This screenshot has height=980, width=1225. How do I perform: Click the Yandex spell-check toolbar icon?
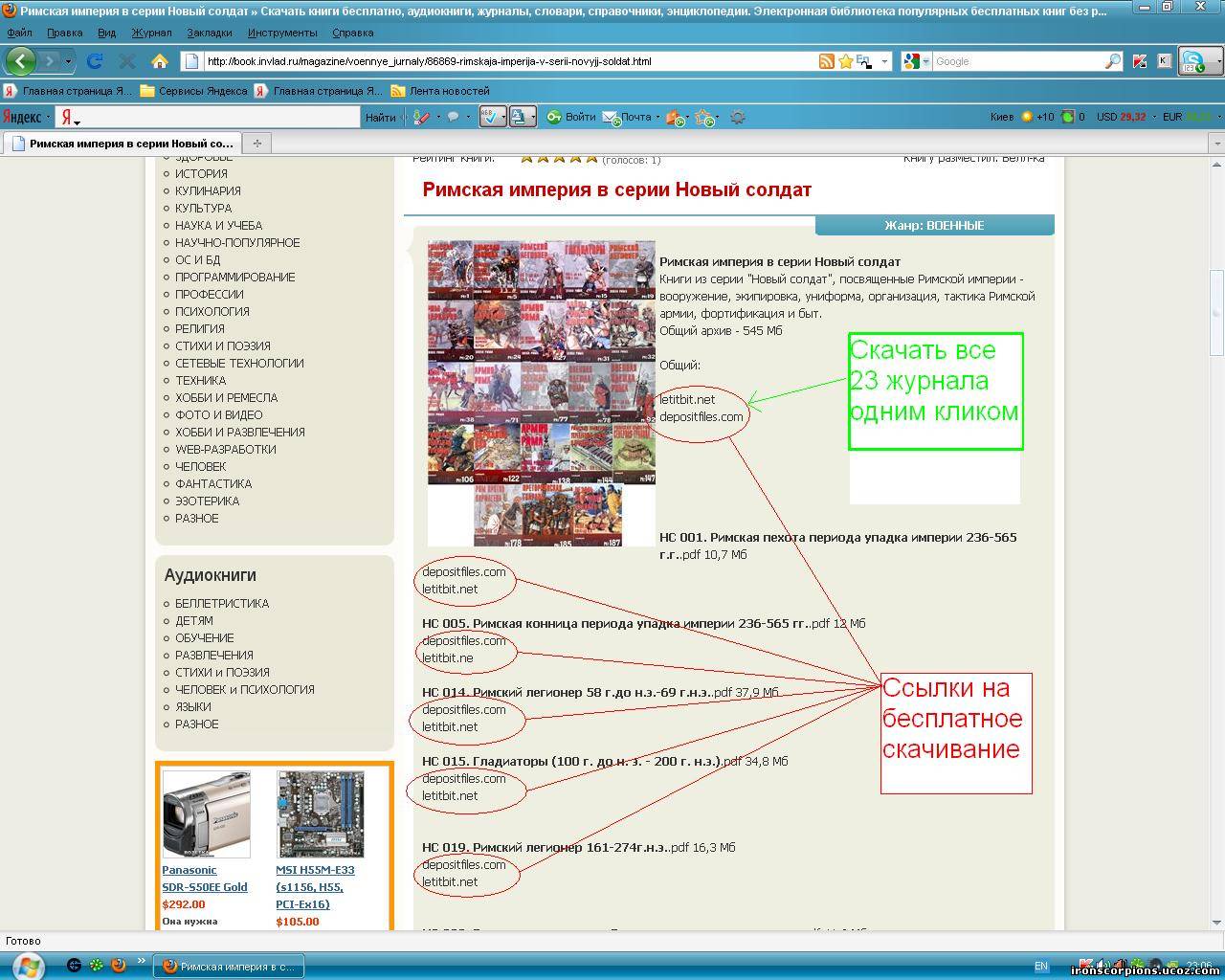492,117
